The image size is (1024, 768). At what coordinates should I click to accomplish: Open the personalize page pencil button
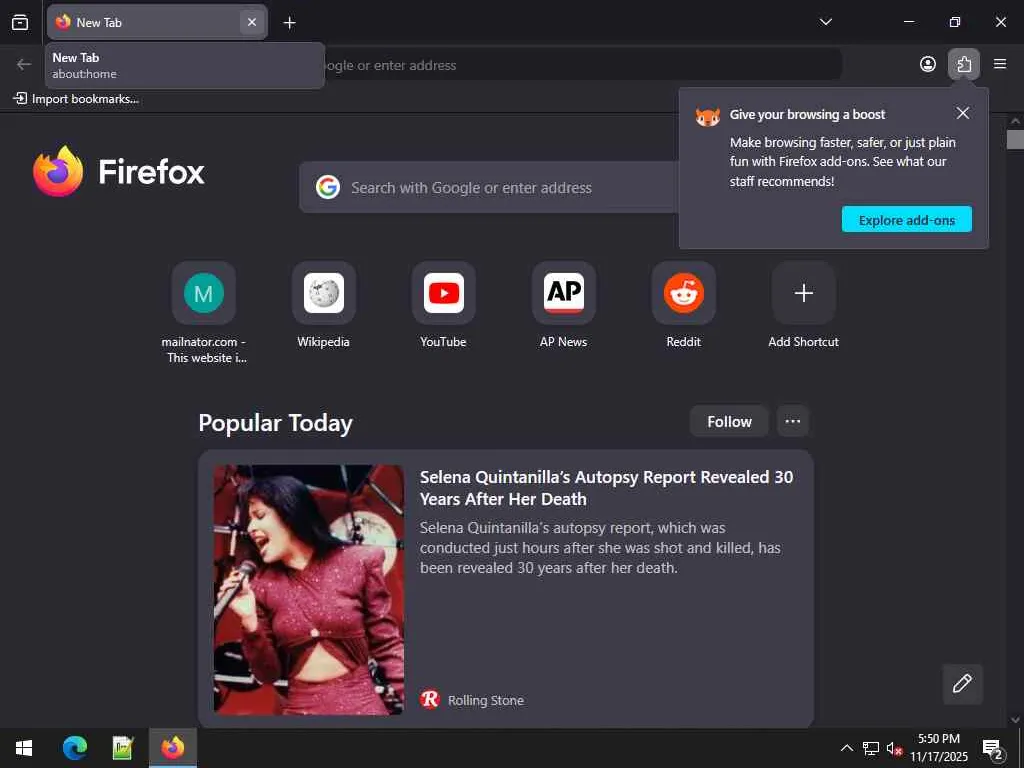coord(962,684)
